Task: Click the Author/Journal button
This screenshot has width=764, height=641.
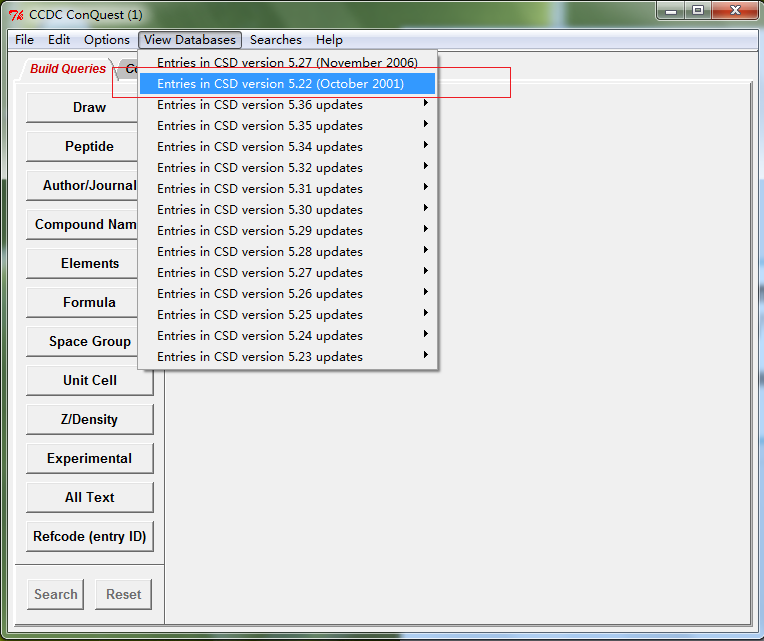Action: 82,185
